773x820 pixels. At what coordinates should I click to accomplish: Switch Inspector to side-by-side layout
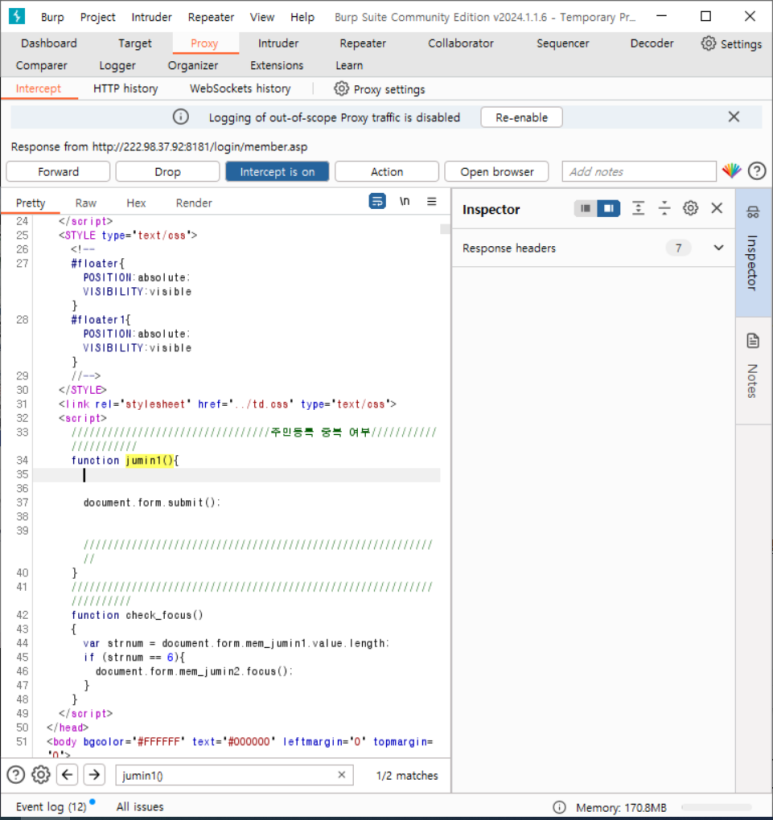pyautogui.click(x=608, y=209)
